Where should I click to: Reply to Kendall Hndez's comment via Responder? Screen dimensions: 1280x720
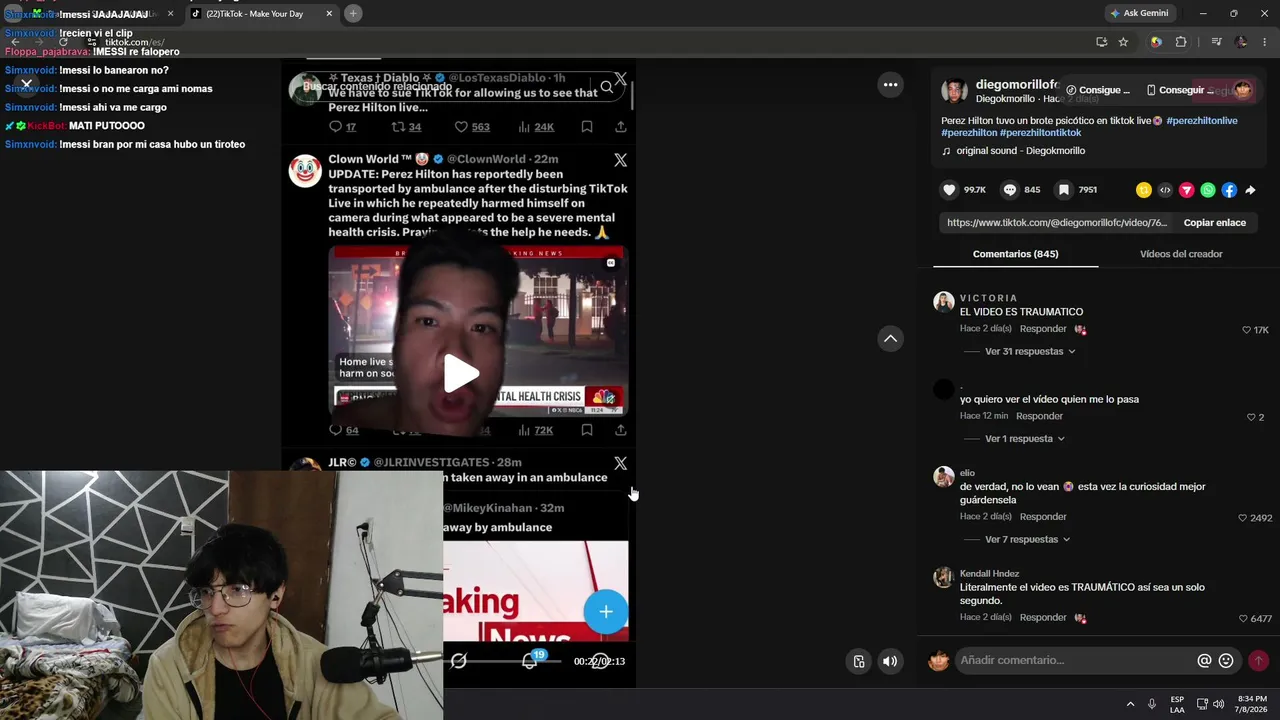[x=1043, y=618]
